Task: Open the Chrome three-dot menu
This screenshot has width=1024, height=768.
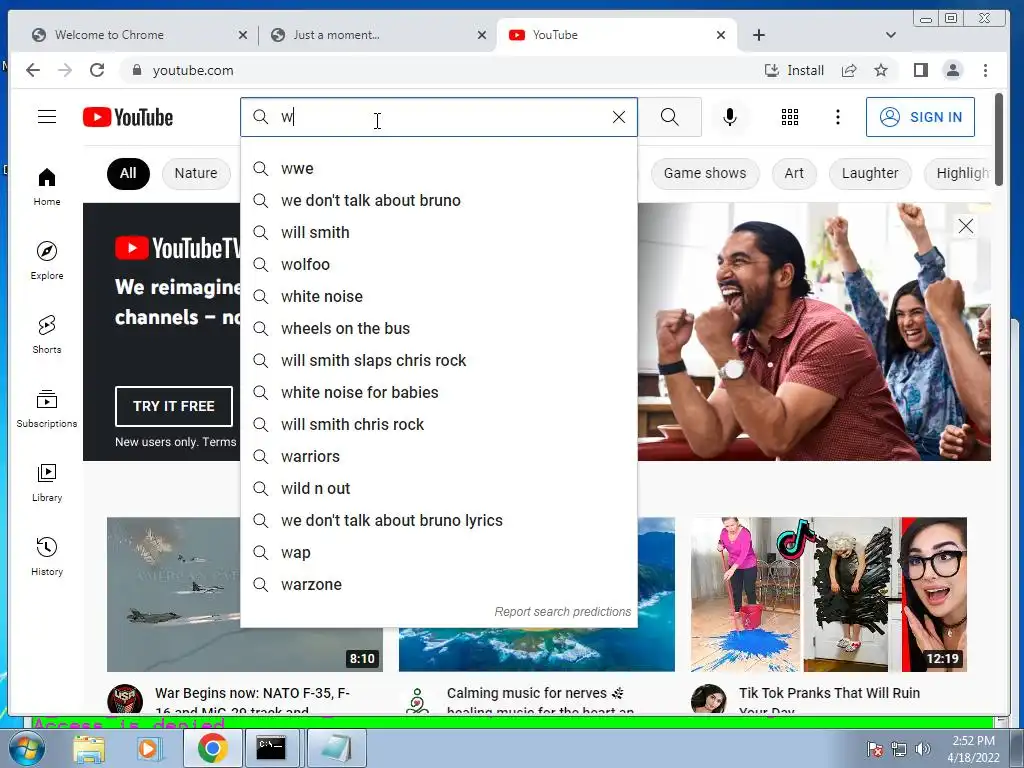Action: point(985,70)
